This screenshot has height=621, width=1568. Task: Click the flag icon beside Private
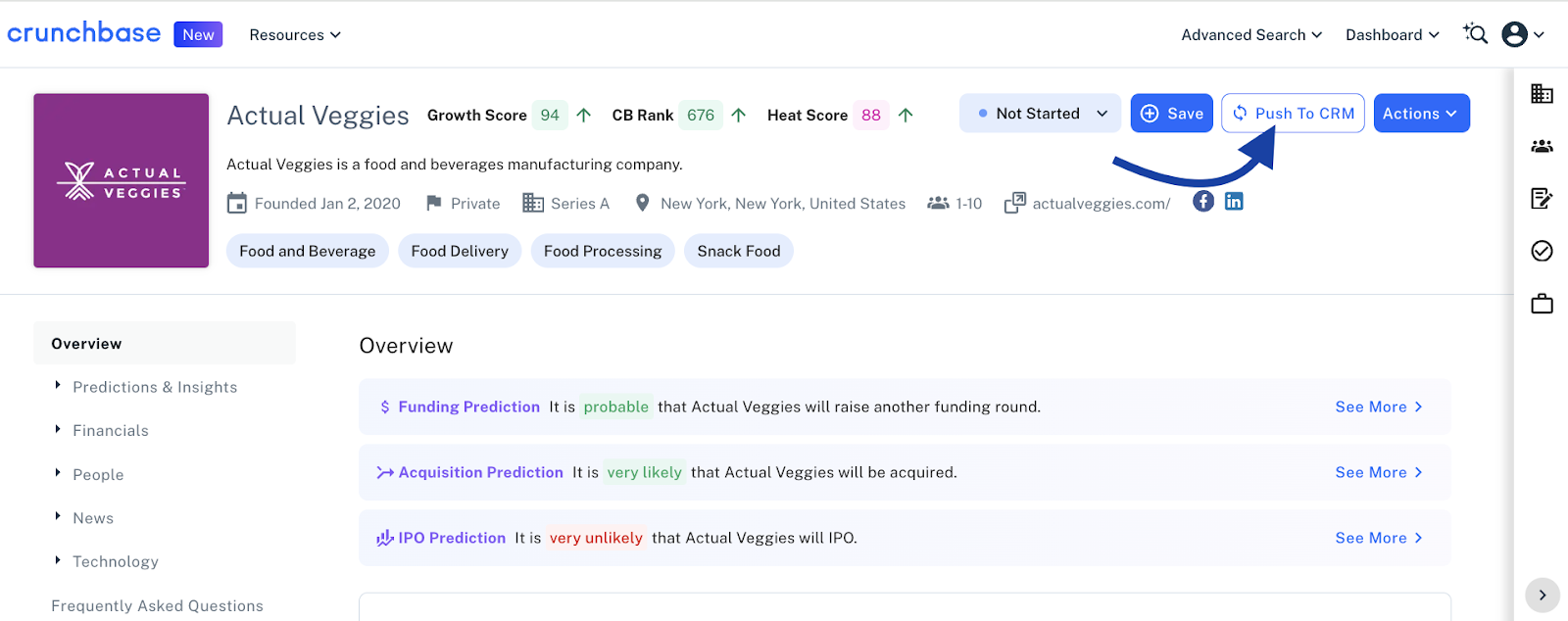click(434, 203)
